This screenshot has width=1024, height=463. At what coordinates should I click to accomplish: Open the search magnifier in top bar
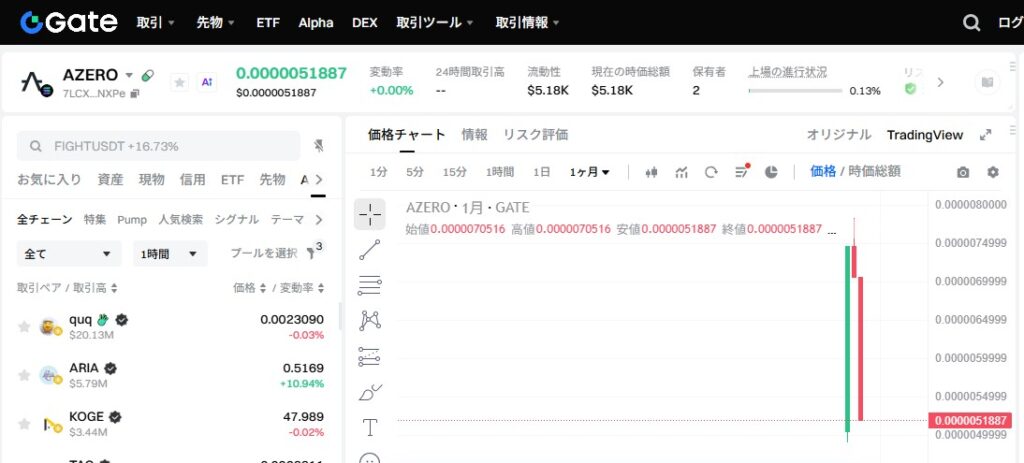pos(971,23)
